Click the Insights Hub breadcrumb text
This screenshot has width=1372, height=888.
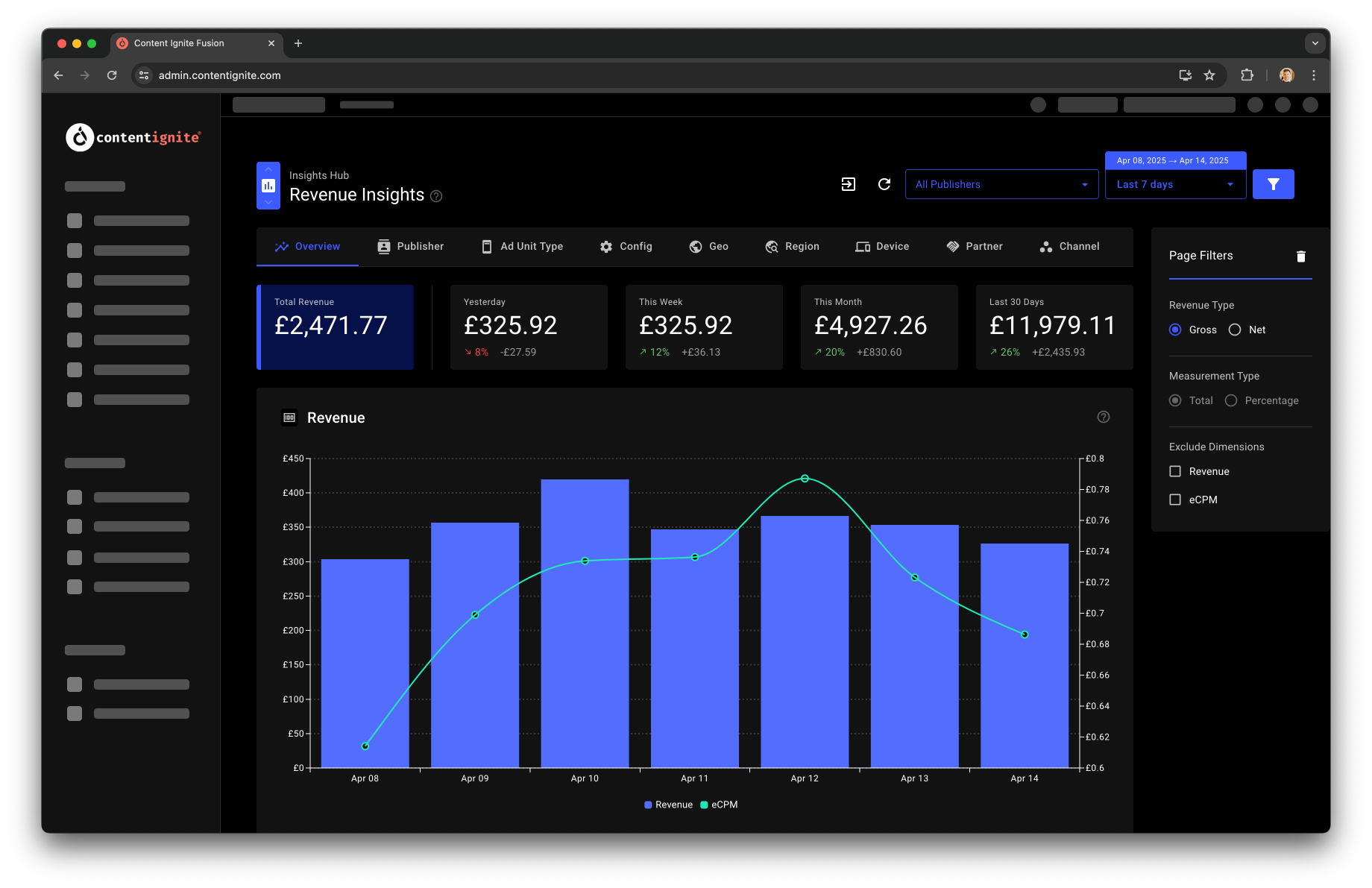pos(319,175)
